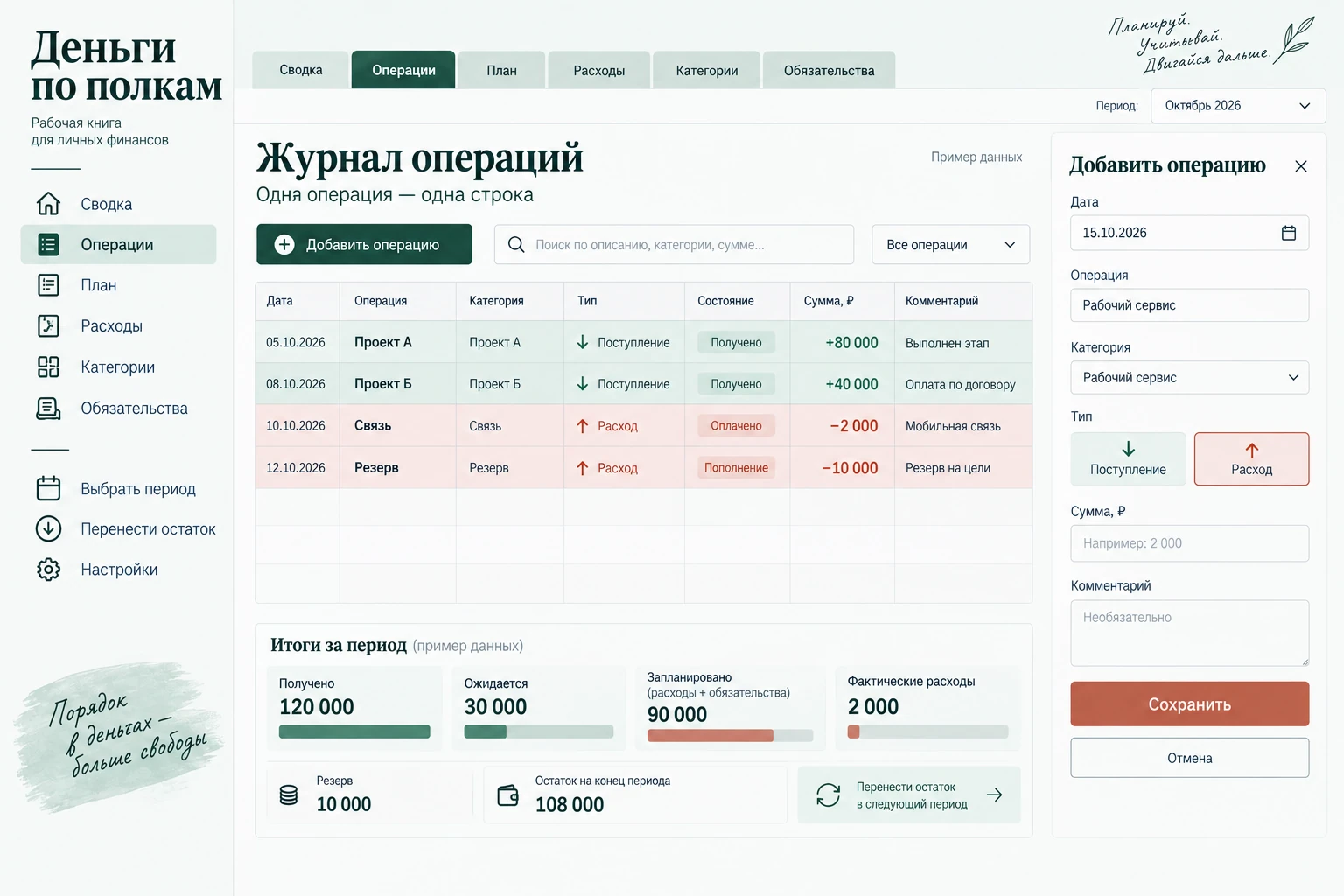Open the Категория dropdown Рабочий сервис
The width and height of the screenshot is (1344, 896).
tap(1189, 378)
